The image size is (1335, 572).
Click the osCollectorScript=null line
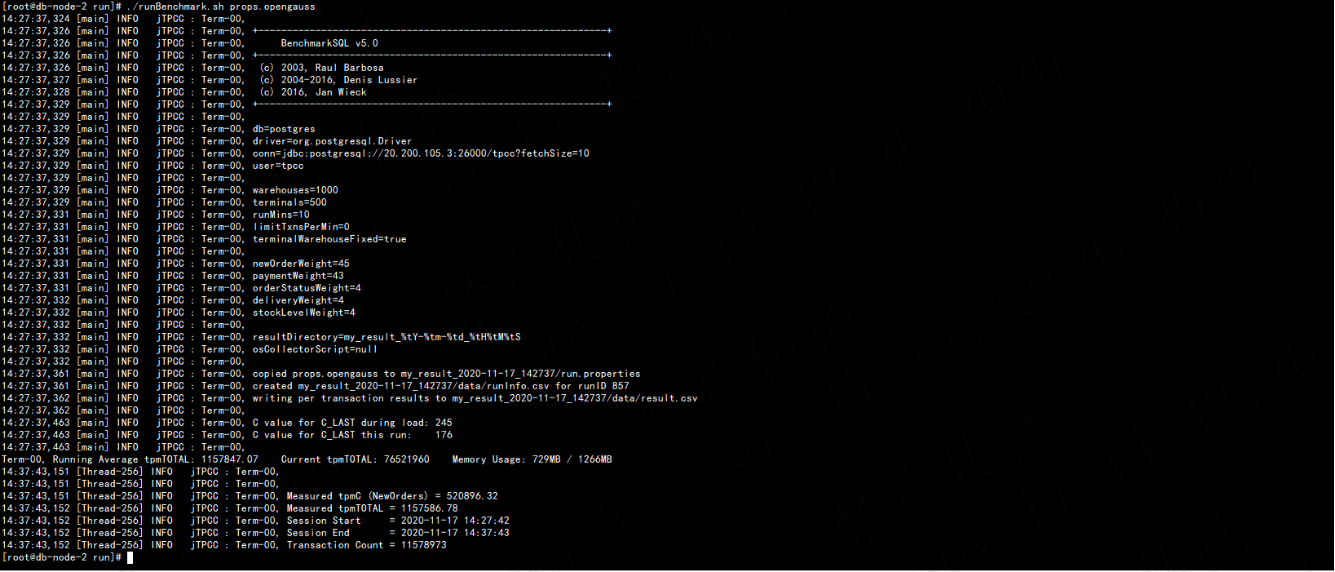315,349
